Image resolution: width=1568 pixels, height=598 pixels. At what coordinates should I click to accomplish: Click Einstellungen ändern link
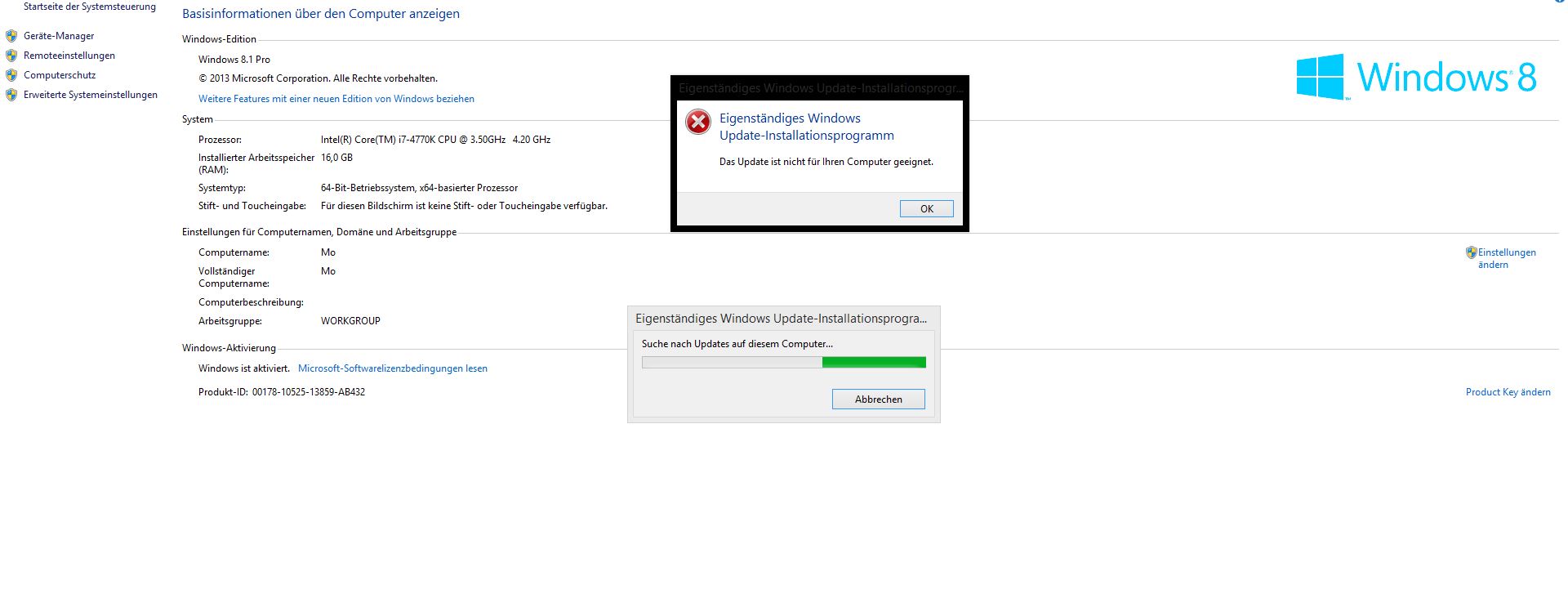point(1507,258)
